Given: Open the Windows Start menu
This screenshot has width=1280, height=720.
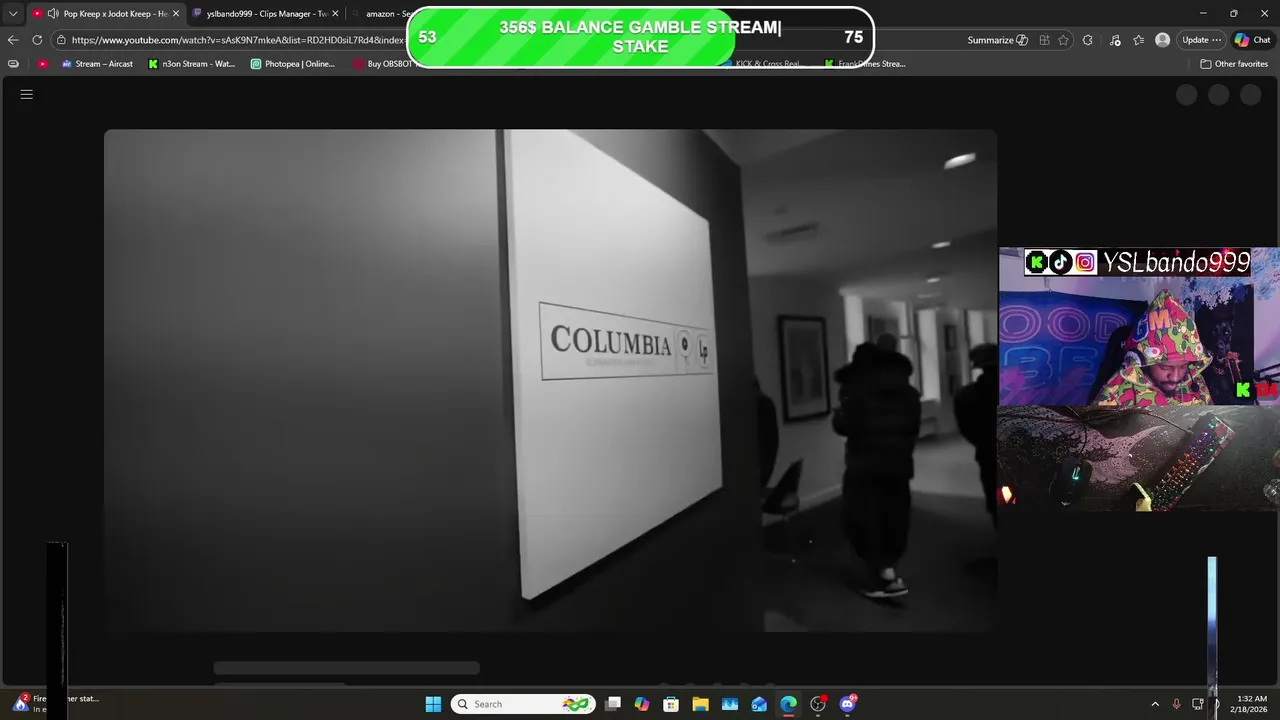Looking at the screenshot, I should [433, 704].
